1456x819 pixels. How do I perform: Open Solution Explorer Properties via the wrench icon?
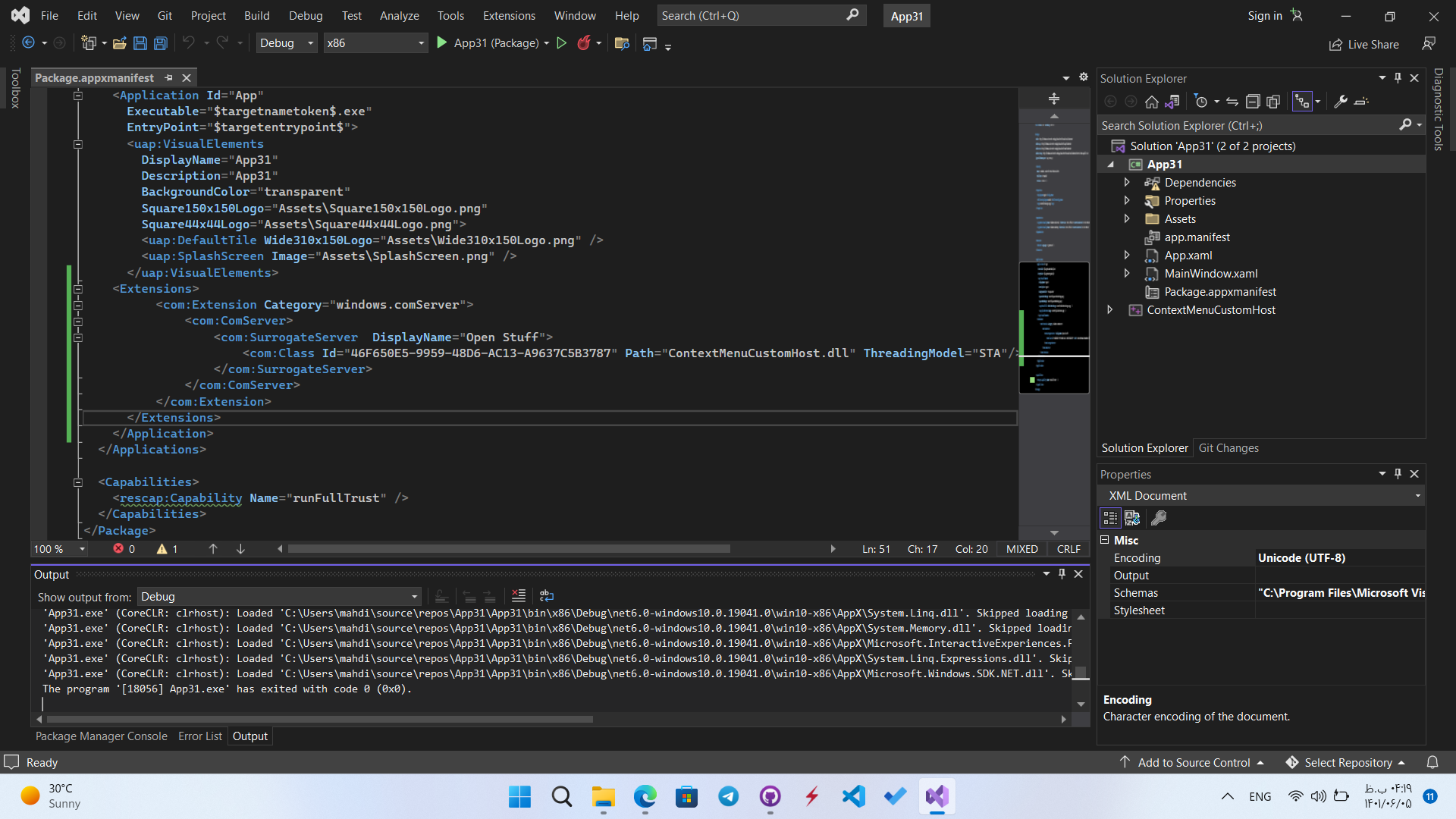(x=1341, y=102)
